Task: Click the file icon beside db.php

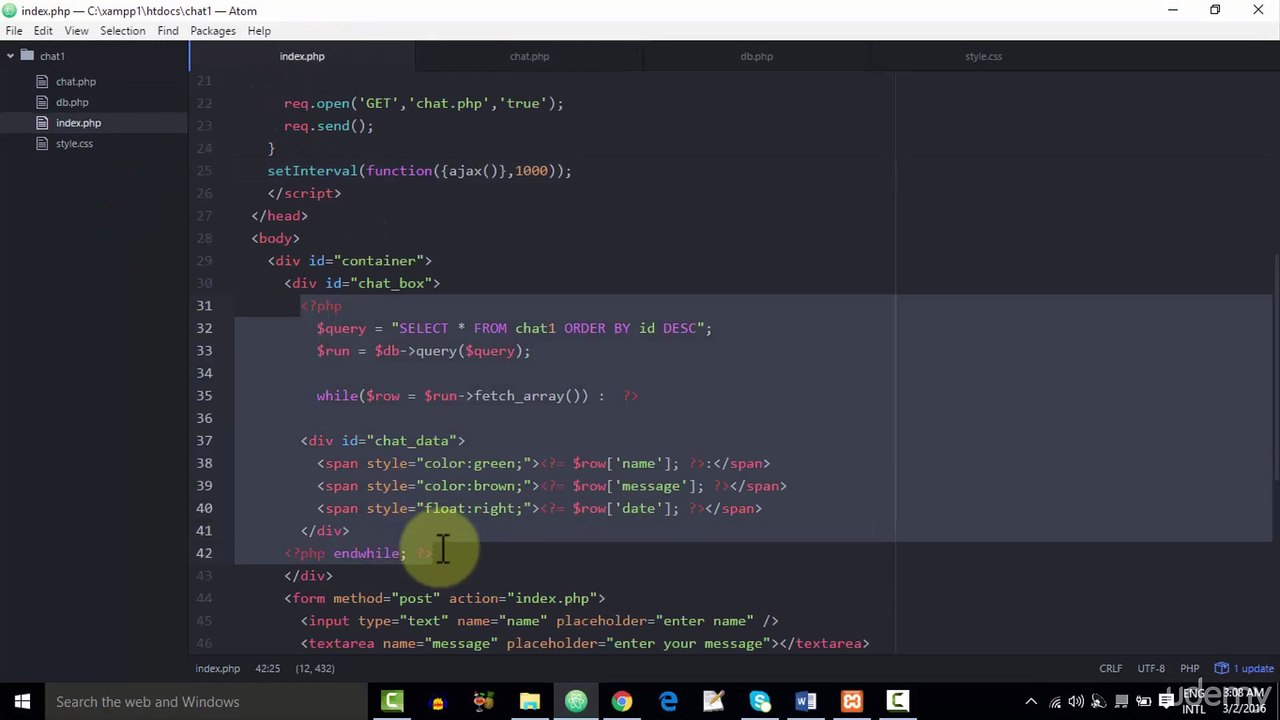Action: coord(42,102)
